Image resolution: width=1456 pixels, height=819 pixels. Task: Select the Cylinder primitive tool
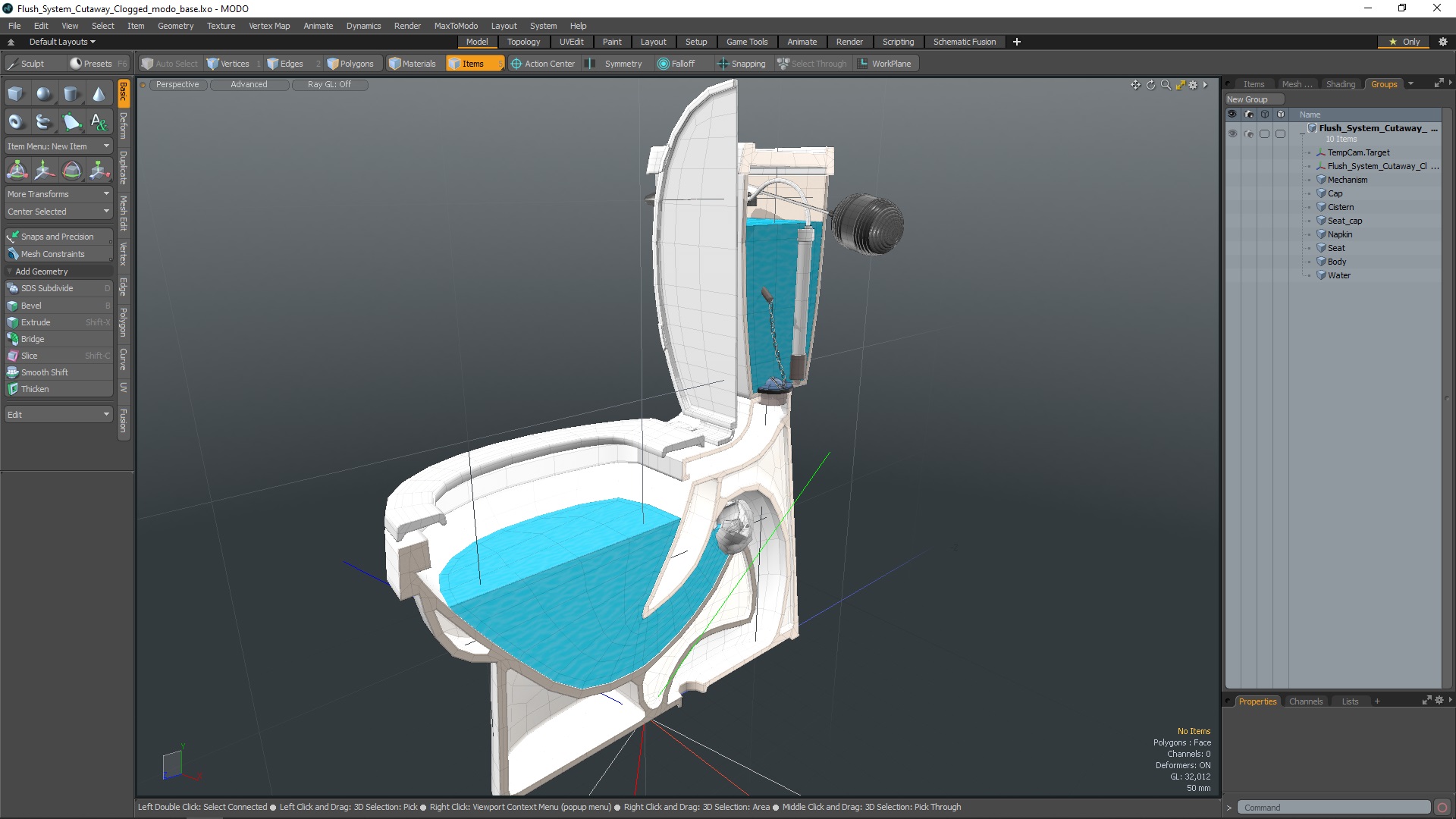click(x=71, y=94)
